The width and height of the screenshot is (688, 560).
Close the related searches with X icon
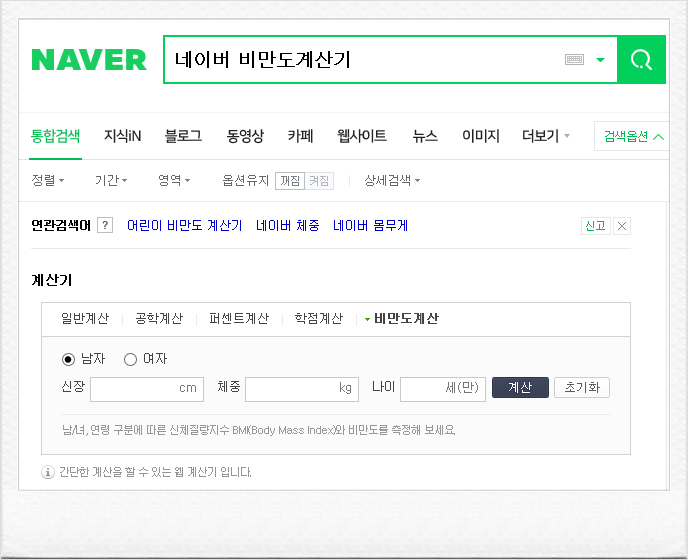coord(622,226)
